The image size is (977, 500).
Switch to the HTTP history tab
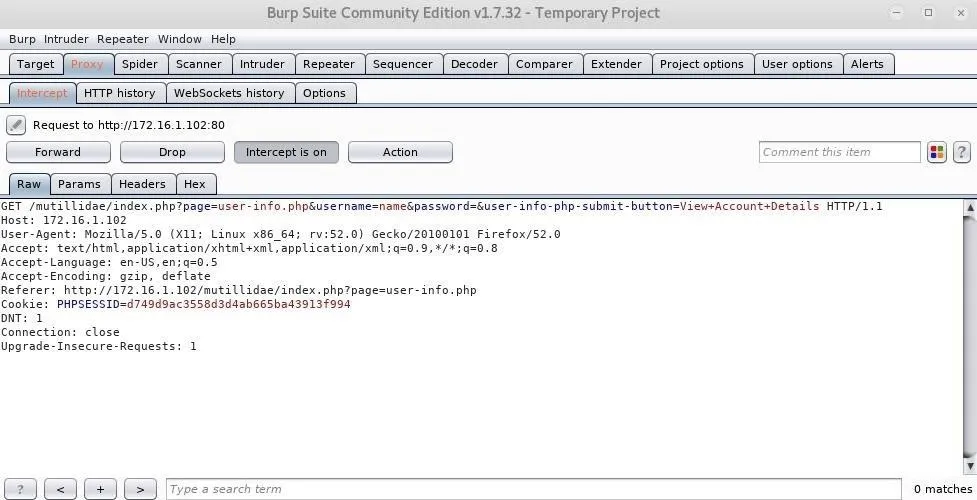tap(119, 93)
